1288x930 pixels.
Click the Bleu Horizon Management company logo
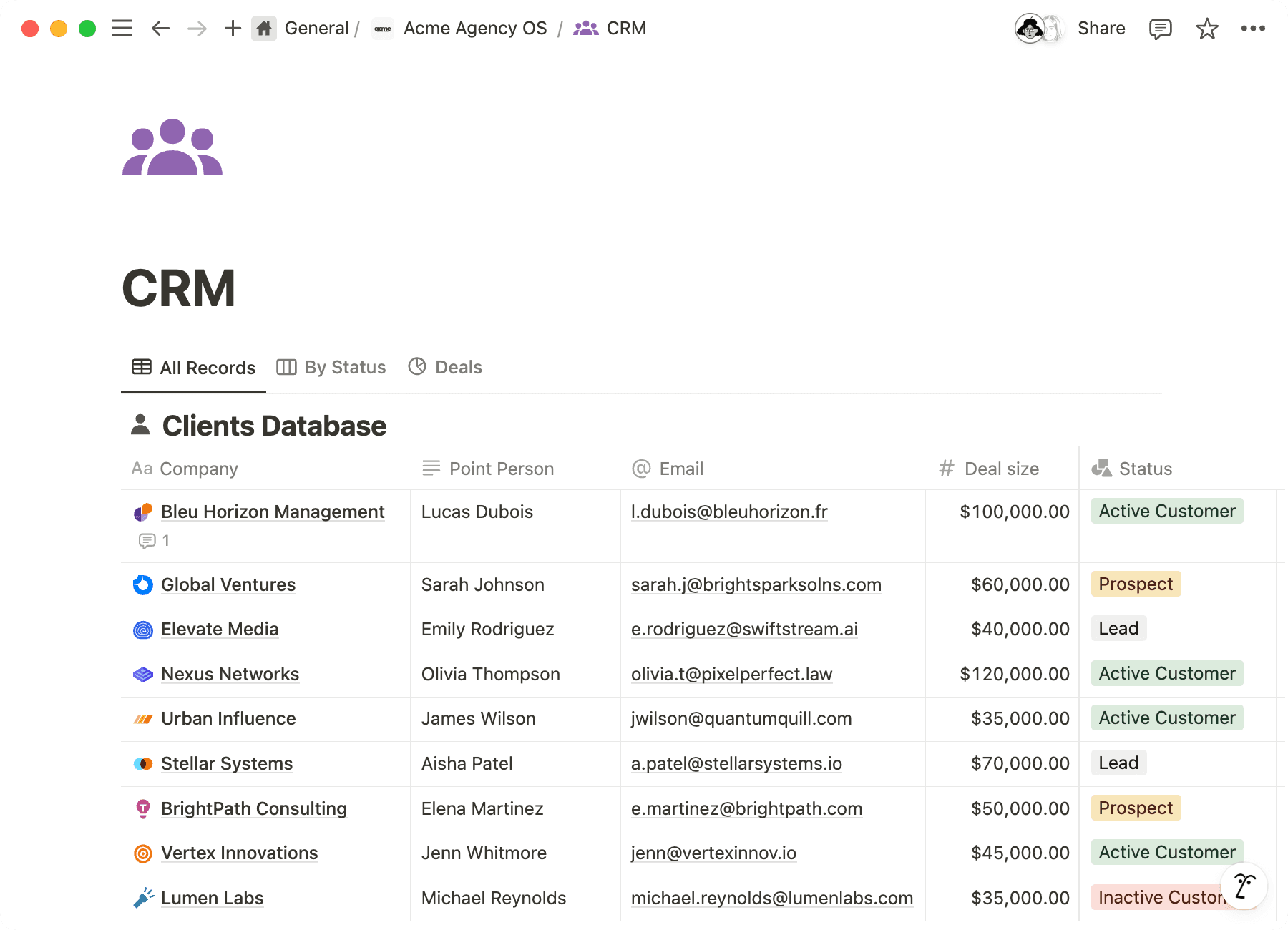pos(142,511)
